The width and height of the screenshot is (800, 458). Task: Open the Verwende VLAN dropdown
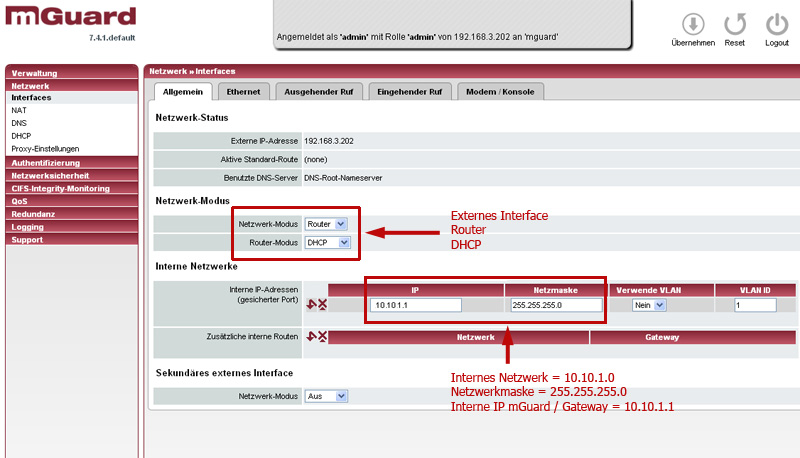point(649,306)
